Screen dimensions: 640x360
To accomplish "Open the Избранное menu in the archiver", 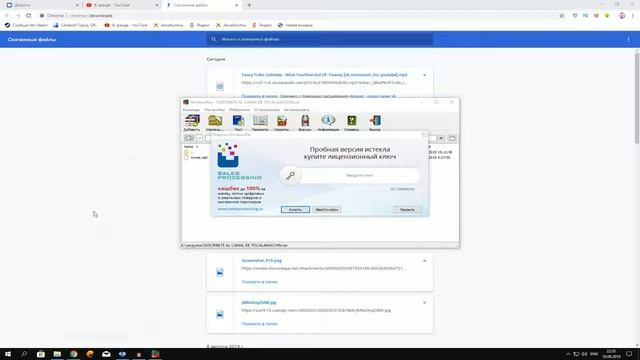I will 239,110.
